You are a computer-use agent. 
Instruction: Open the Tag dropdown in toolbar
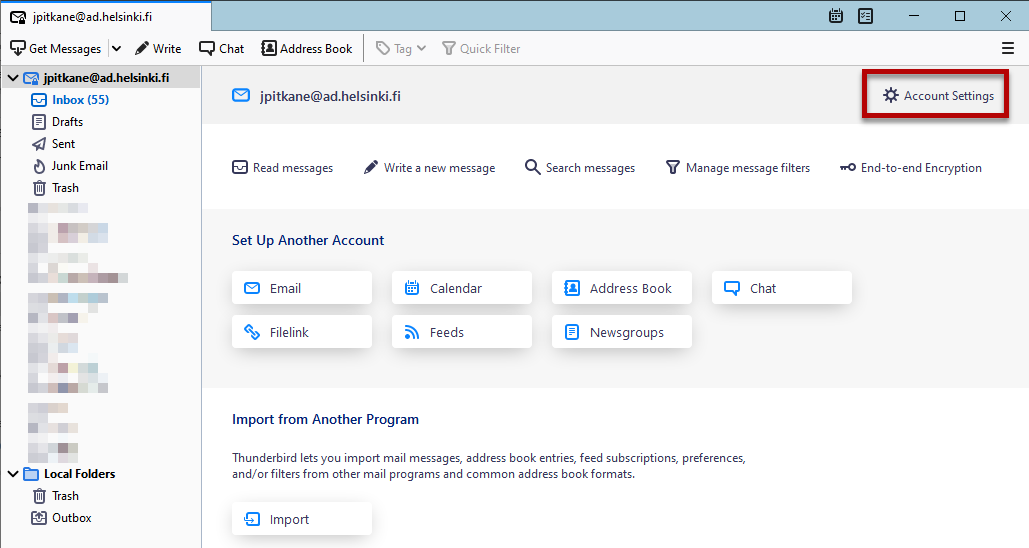tap(400, 49)
